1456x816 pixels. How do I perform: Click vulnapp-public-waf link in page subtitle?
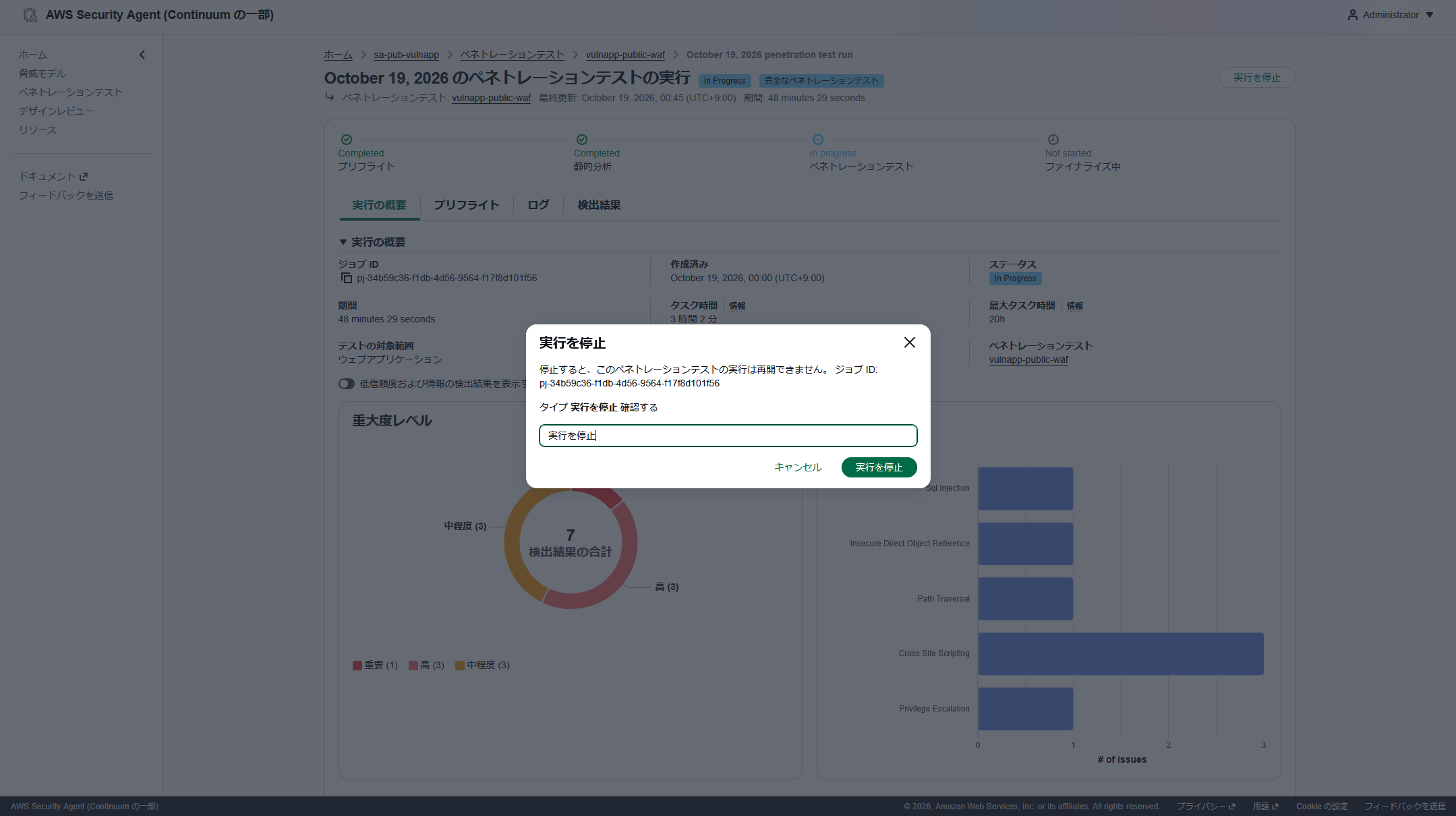491,98
